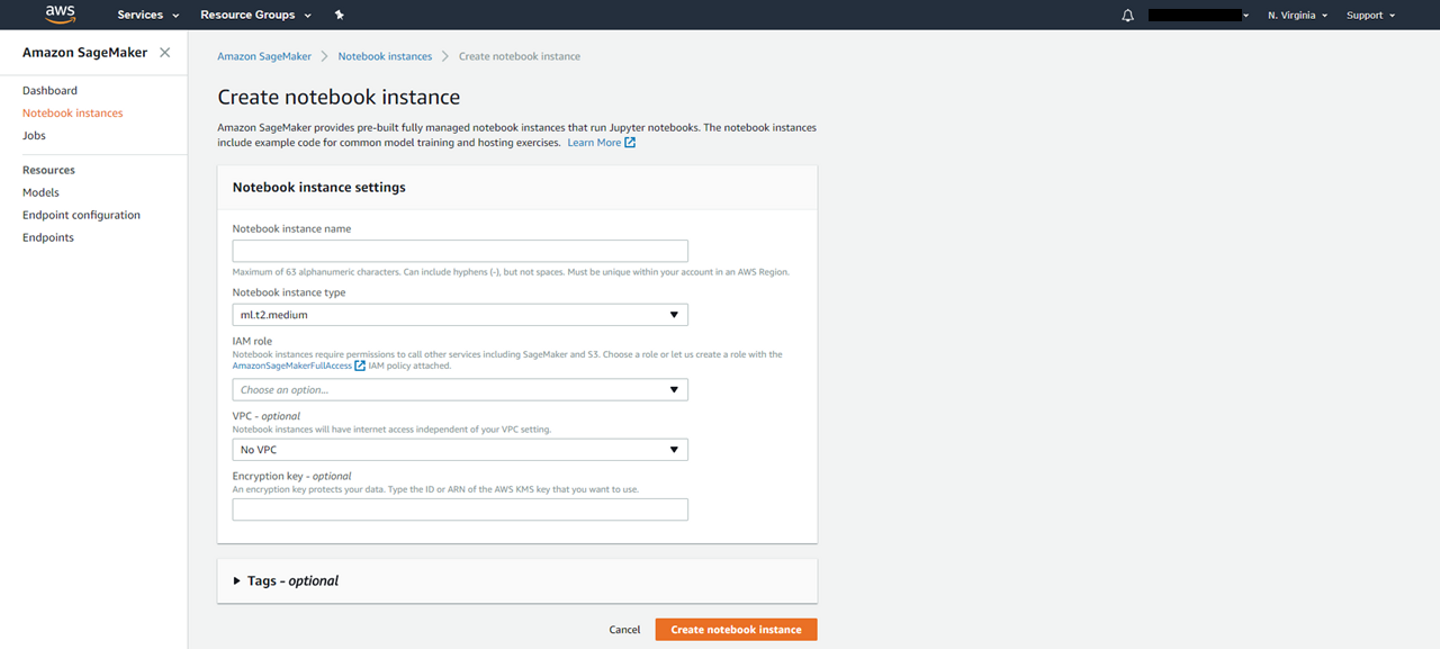Click the Learn More external link icon
Image resolution: width=1440 pixels, height=649 pixels.
coord(630,143)
